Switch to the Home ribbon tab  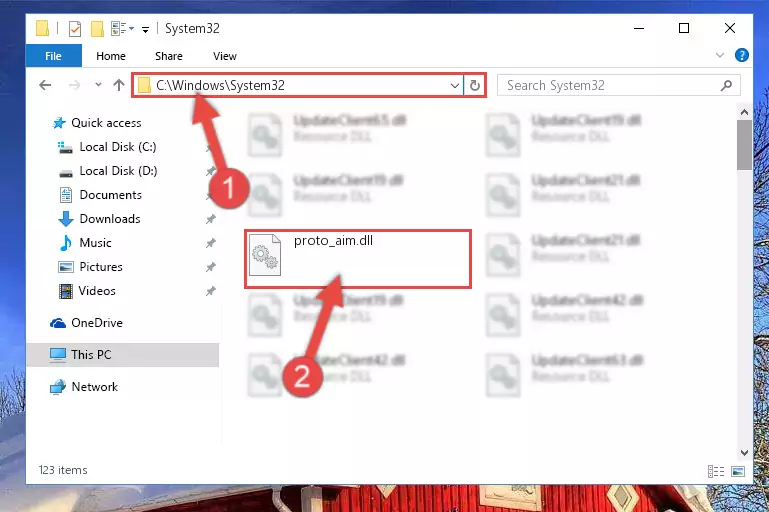[111, 56]
